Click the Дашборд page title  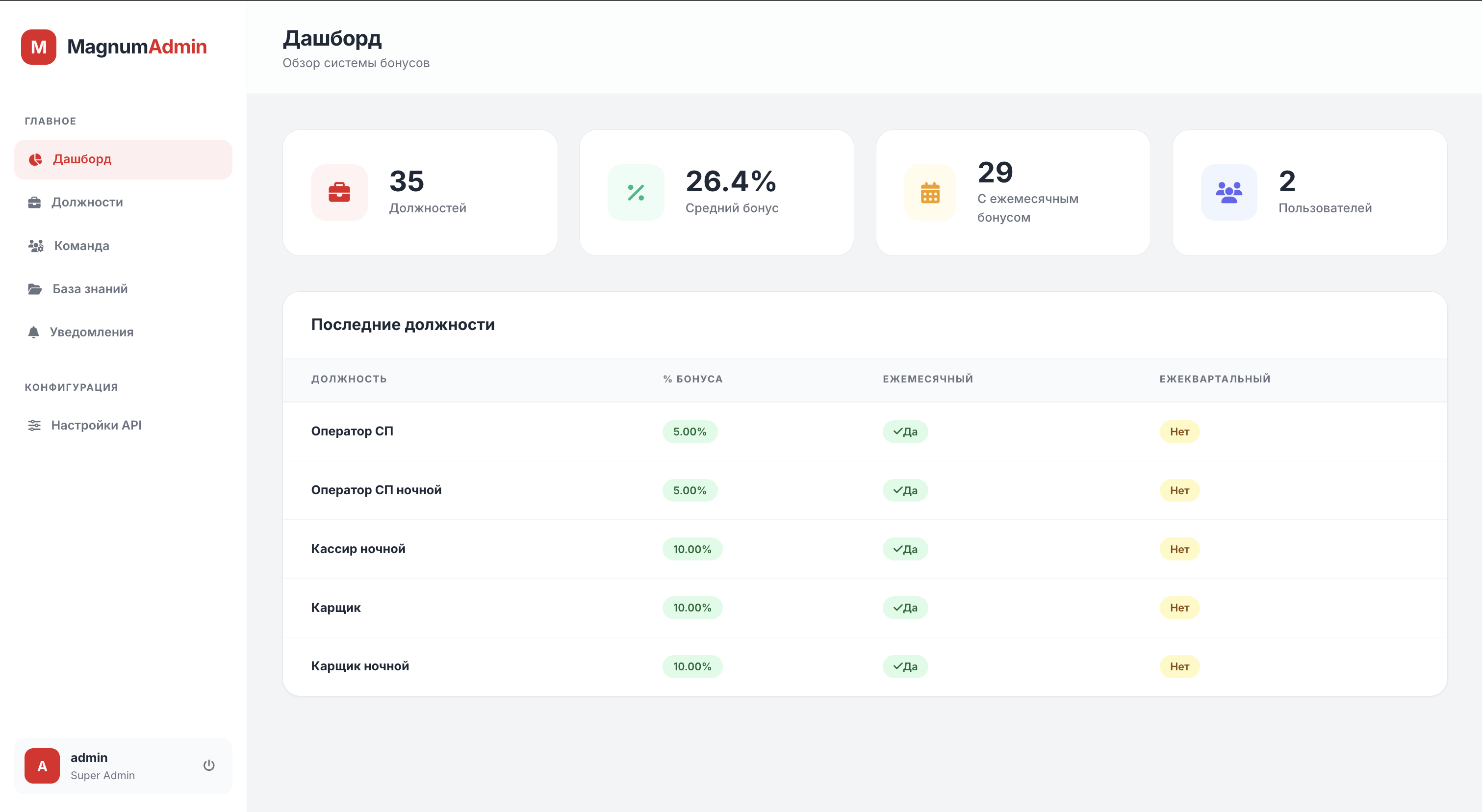click(x=332, y=39)
